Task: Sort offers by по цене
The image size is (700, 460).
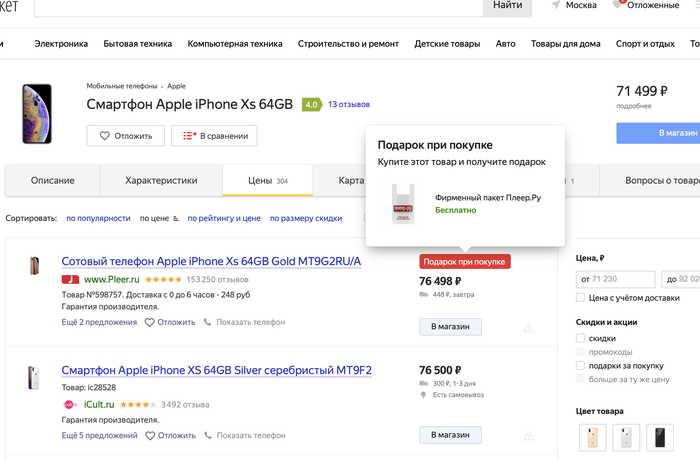Action: (158, 218)
